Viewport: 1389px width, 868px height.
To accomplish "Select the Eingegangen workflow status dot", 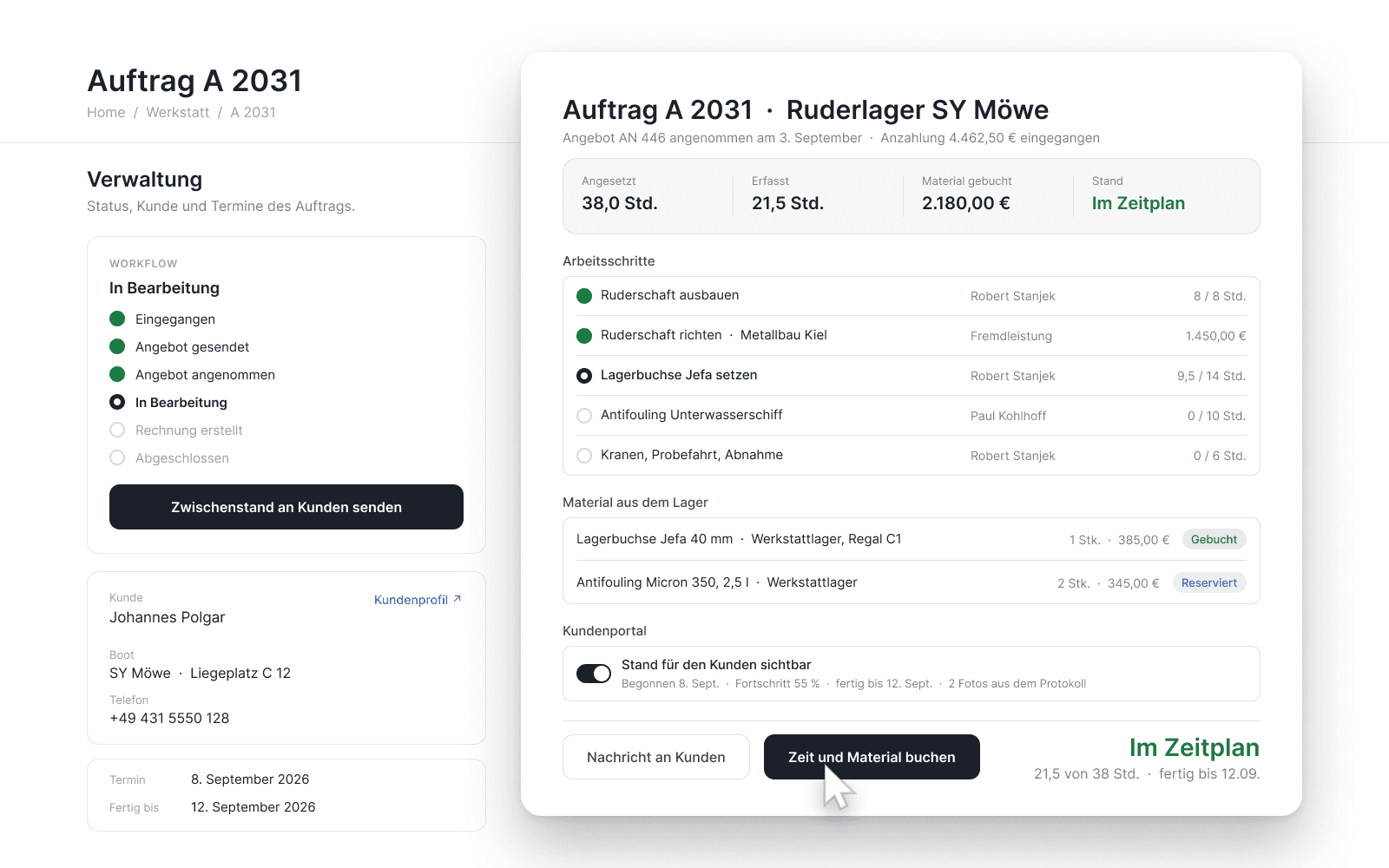I will point(117,319).
